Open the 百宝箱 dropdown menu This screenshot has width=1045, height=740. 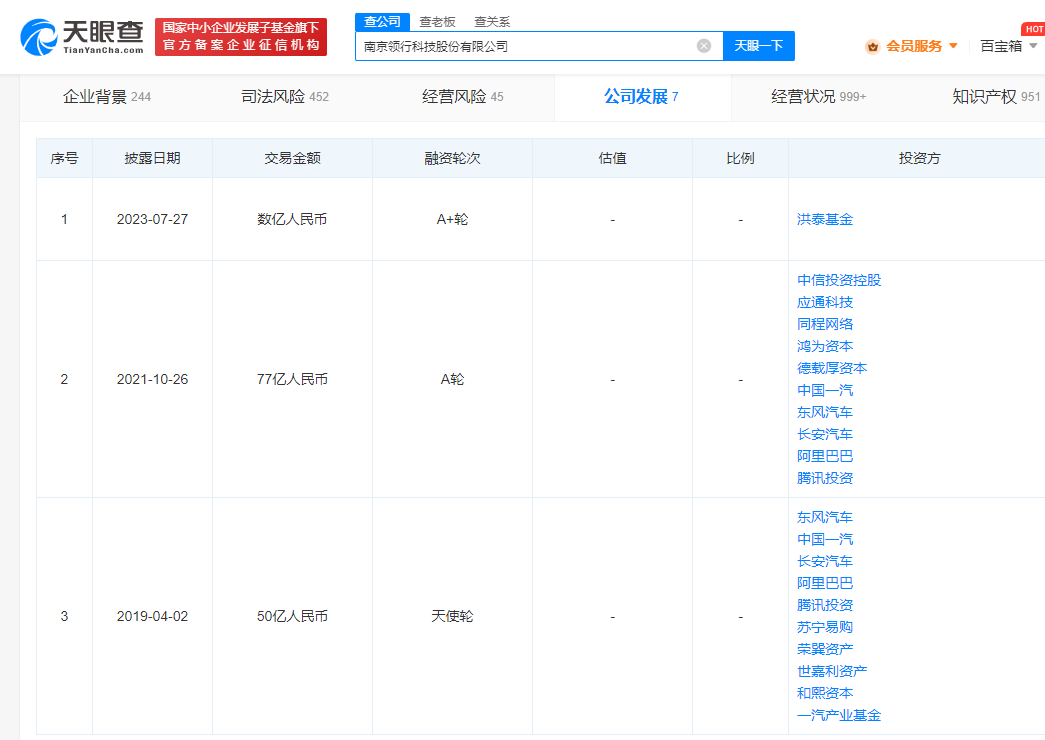point(1000,45)
